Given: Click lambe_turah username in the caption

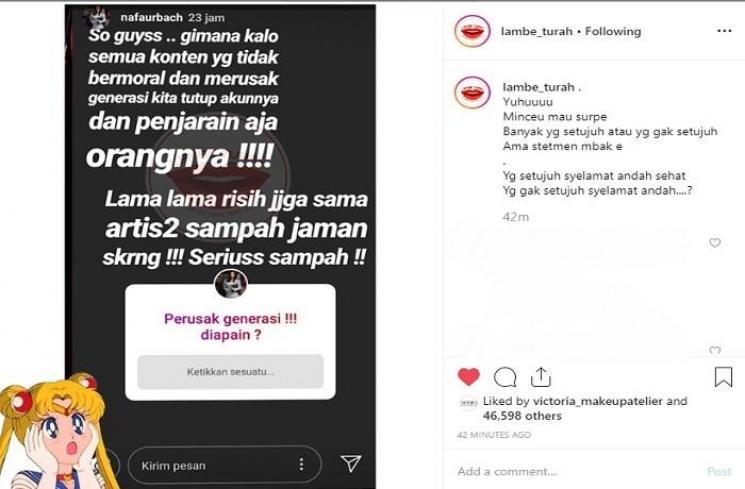Looking at the screenshot, I should point(538,87).
